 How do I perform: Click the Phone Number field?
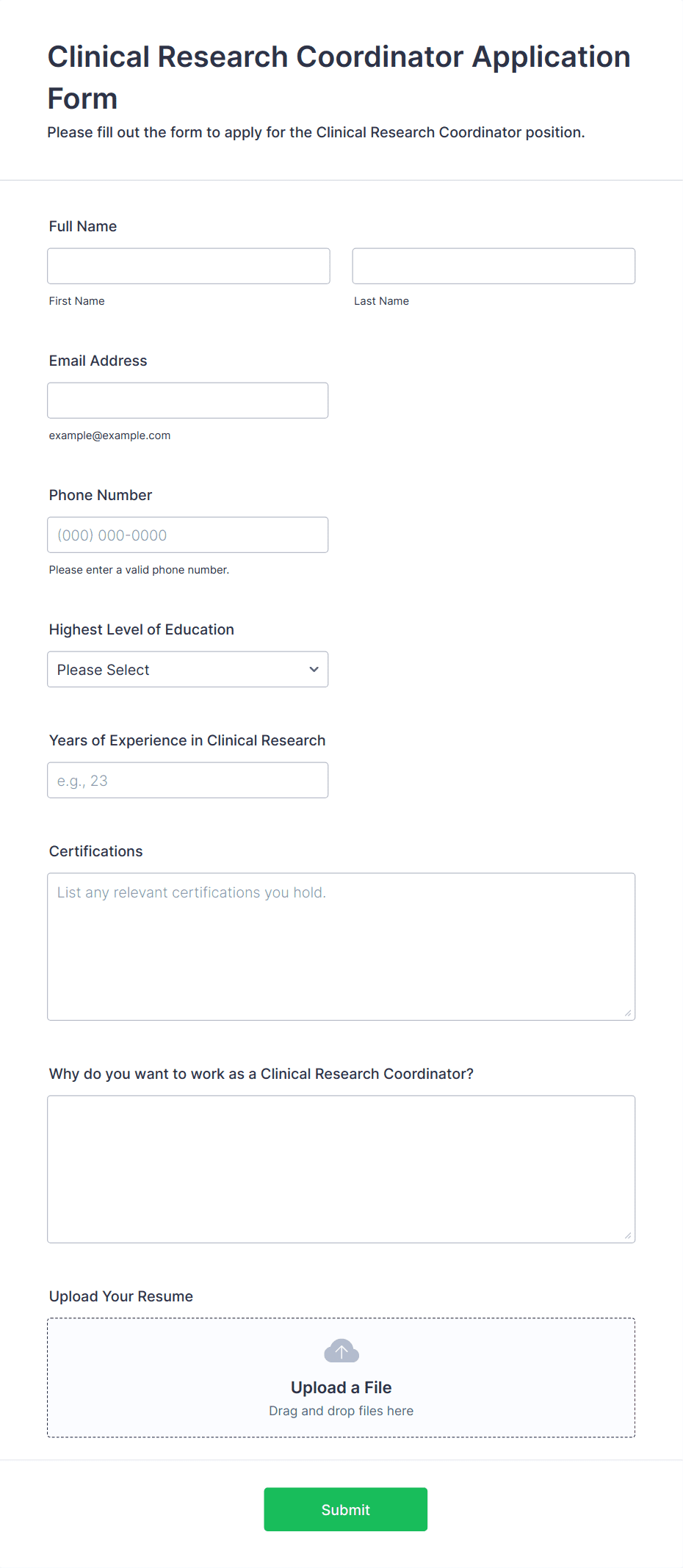(187, 535)
